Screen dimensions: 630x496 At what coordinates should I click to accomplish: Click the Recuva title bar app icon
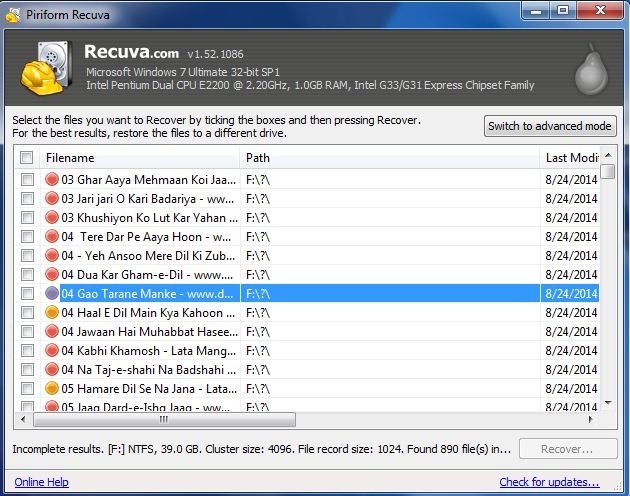pyautogui.click(x=13, y=15)
